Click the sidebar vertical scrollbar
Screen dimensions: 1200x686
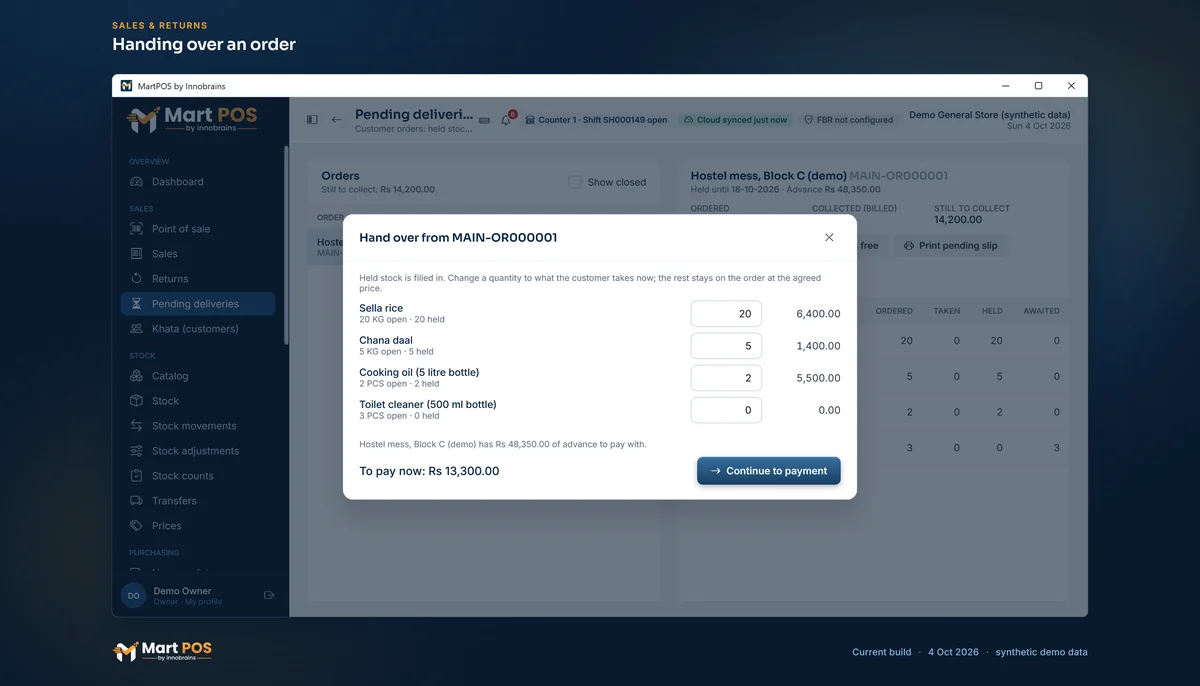coord(287,245)
